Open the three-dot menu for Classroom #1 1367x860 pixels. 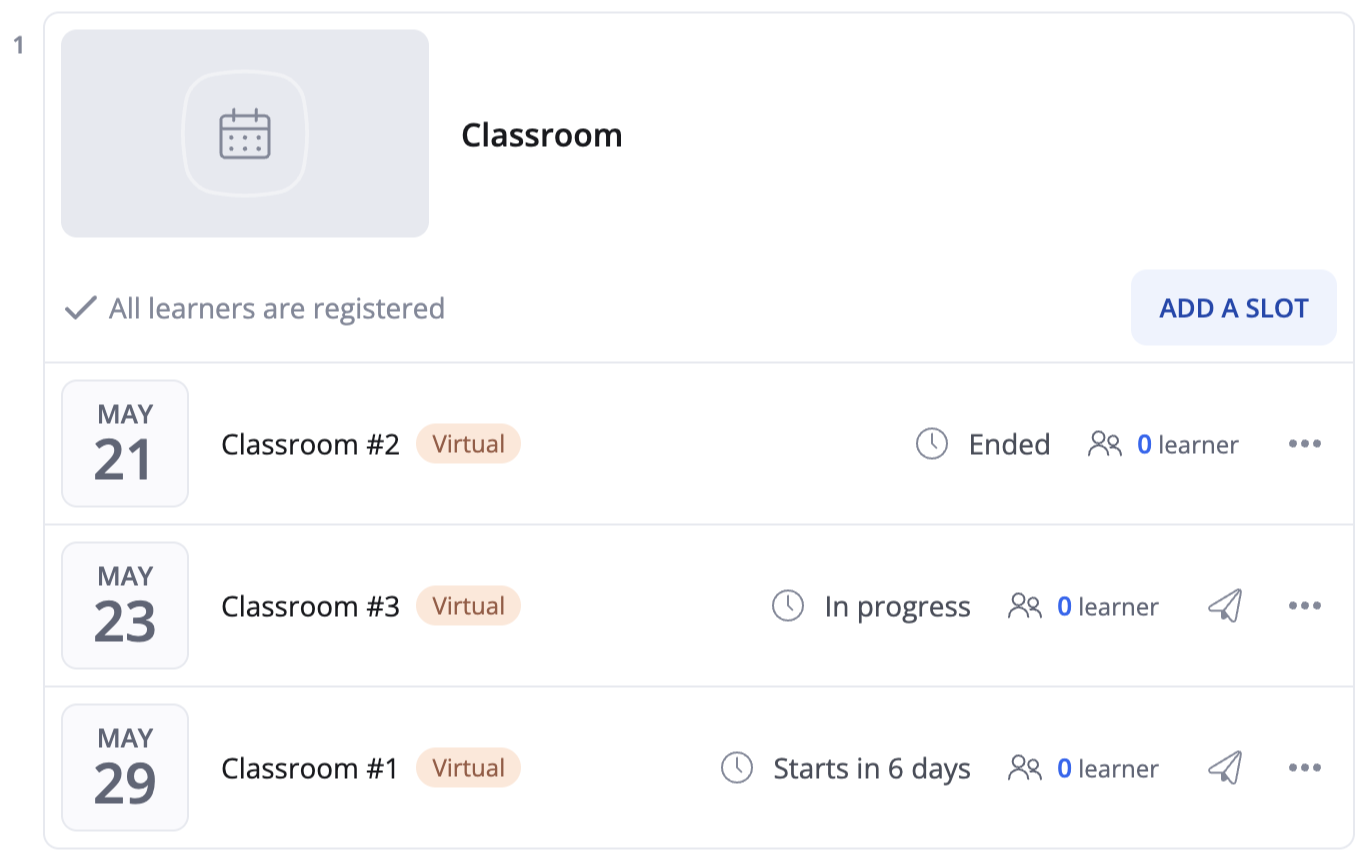(1305, 768)
